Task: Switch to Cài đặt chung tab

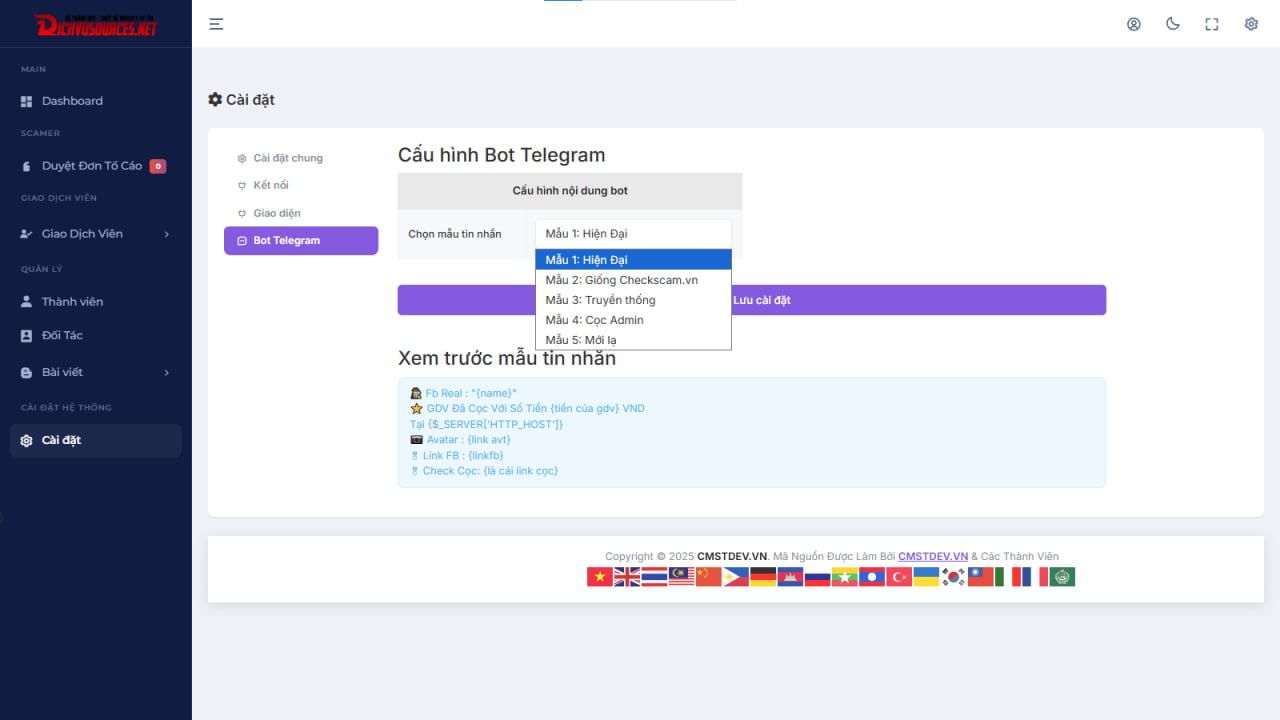Action: pos(288,158)
